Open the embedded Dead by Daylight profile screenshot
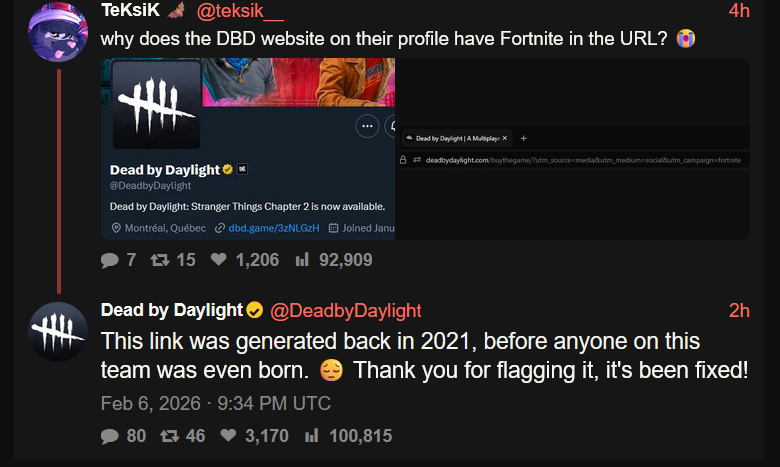This screenshot has width=780, height=467. click(248, 149)
